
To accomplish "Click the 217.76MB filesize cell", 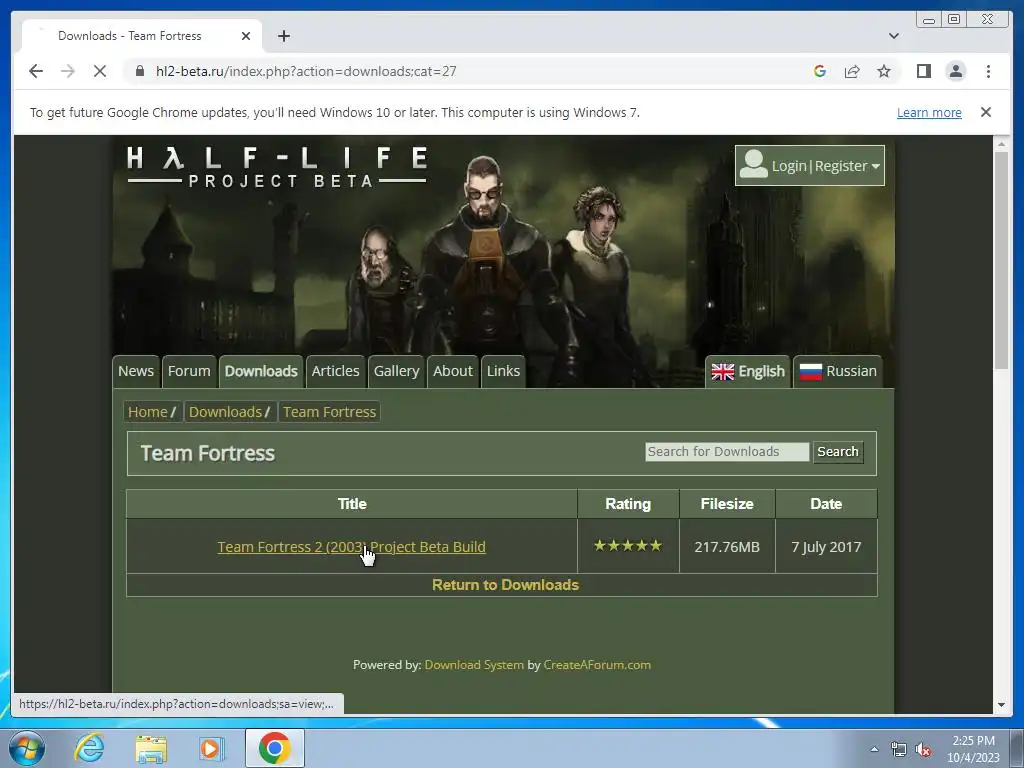I will pyautogui.click(x=727, y=547).
